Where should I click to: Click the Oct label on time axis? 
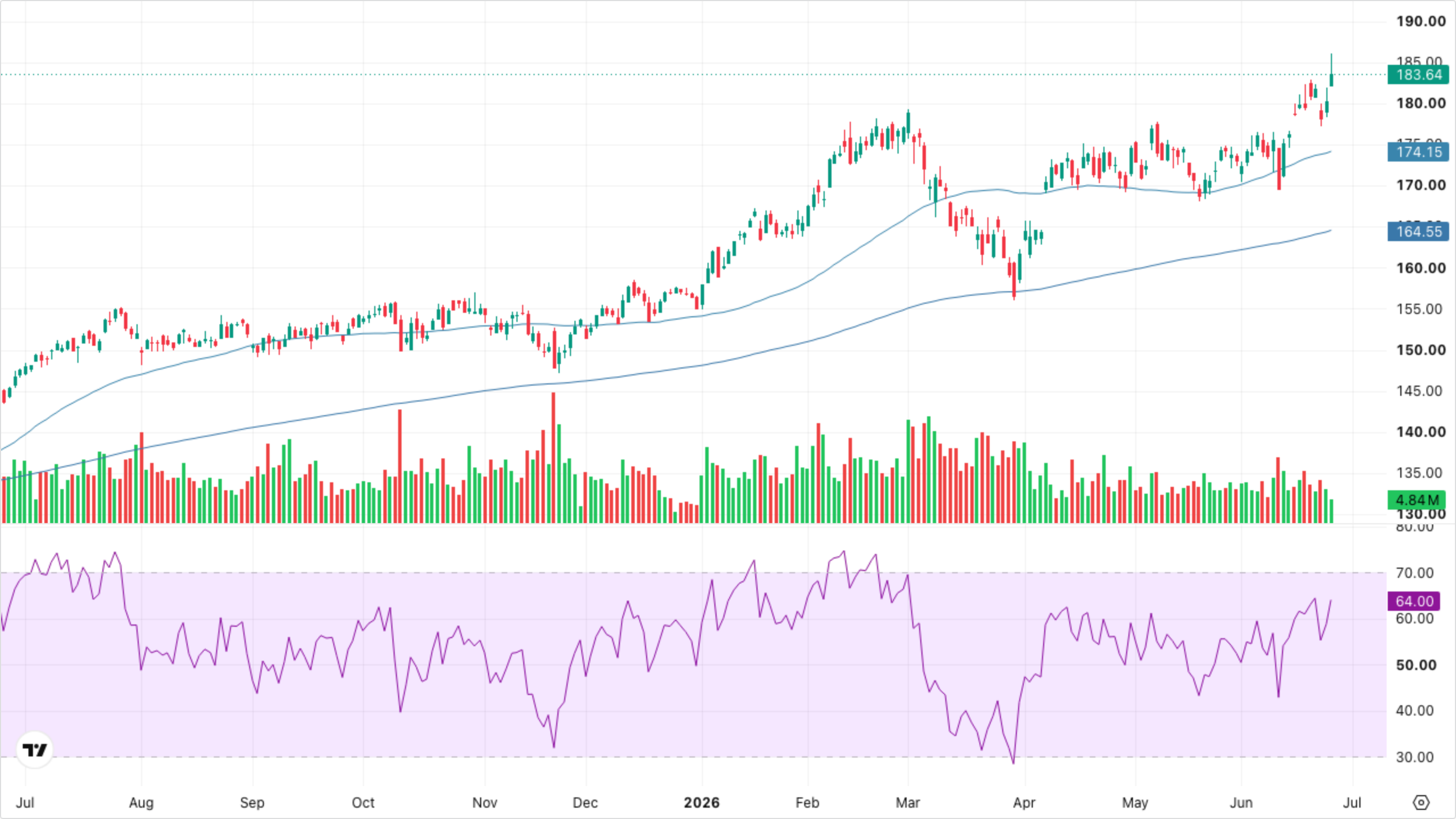(x=363, y=803)
